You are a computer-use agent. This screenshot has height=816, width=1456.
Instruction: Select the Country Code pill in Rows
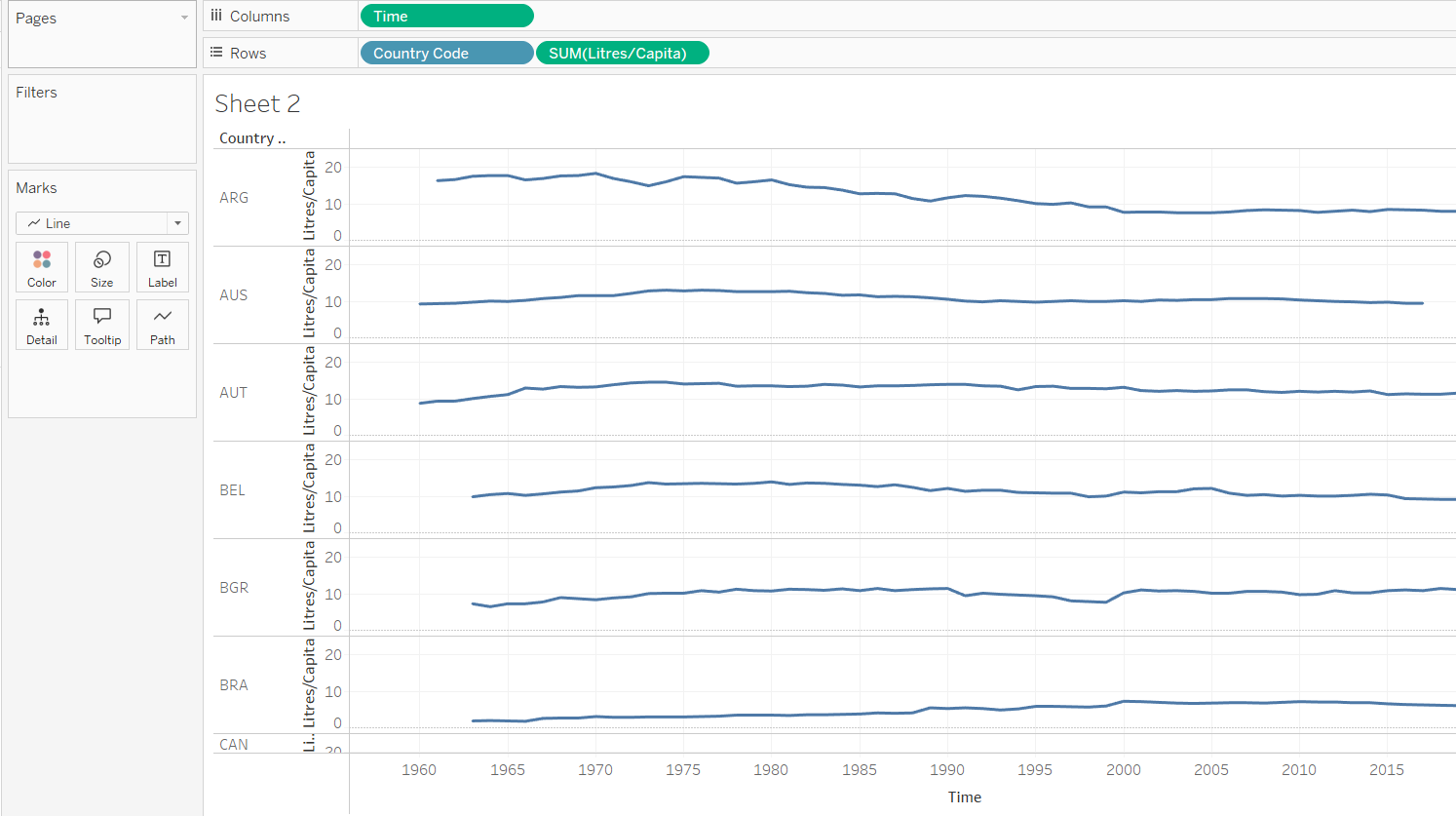tap(447, 53)
